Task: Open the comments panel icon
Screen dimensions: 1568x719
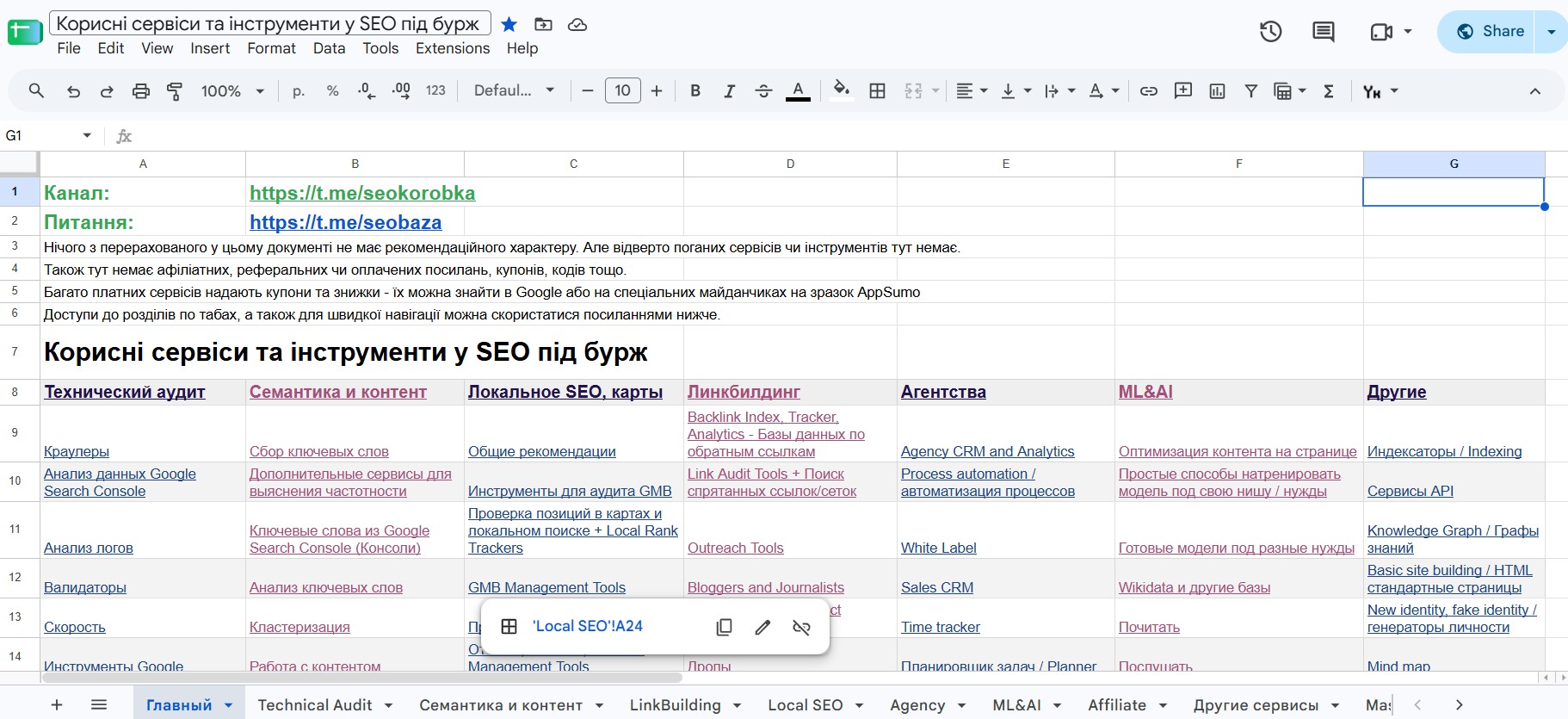Action: pyautogui.click(x=1324, y=32)
